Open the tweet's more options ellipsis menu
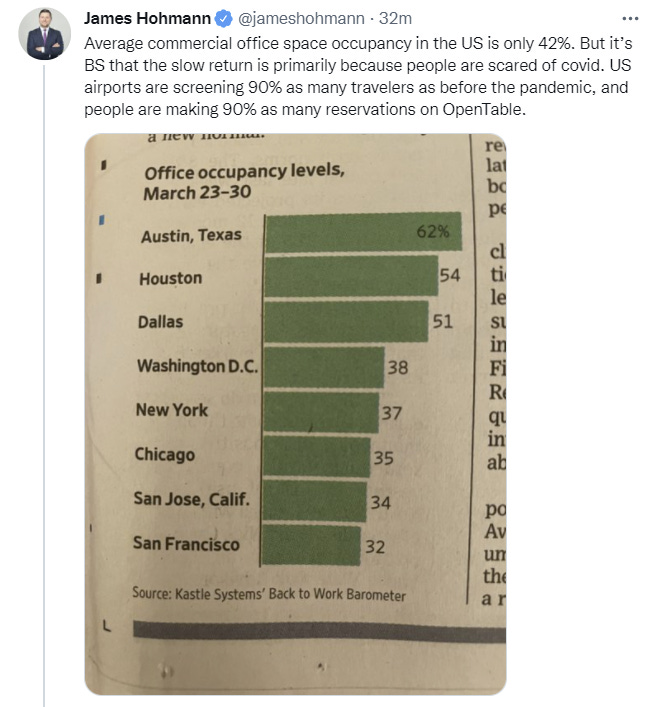 pos(629,18)
